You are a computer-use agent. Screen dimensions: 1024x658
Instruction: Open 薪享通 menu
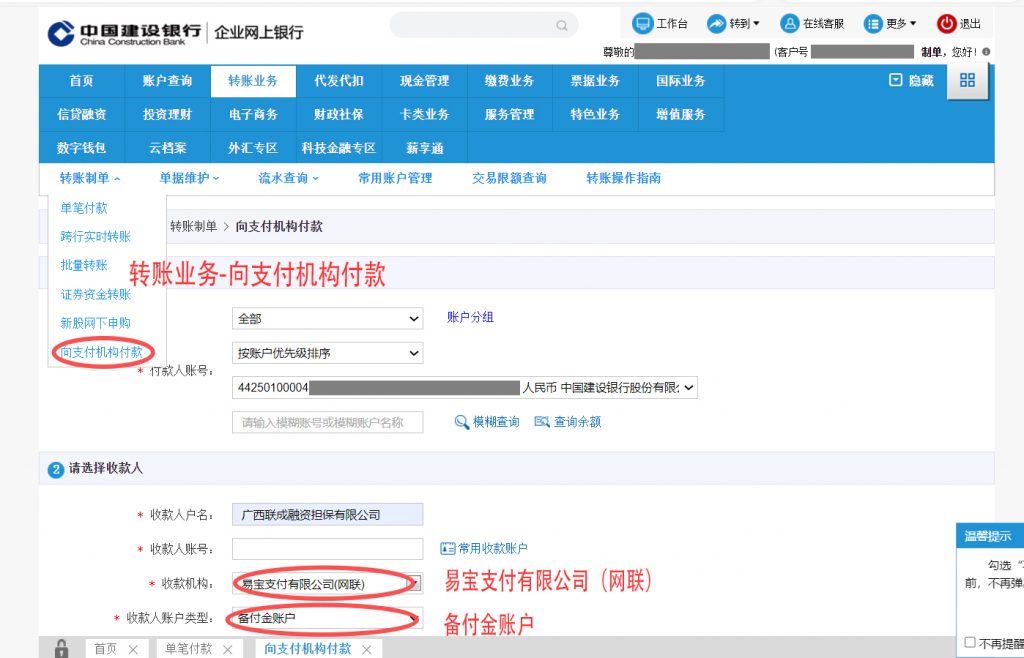point(424,148)
